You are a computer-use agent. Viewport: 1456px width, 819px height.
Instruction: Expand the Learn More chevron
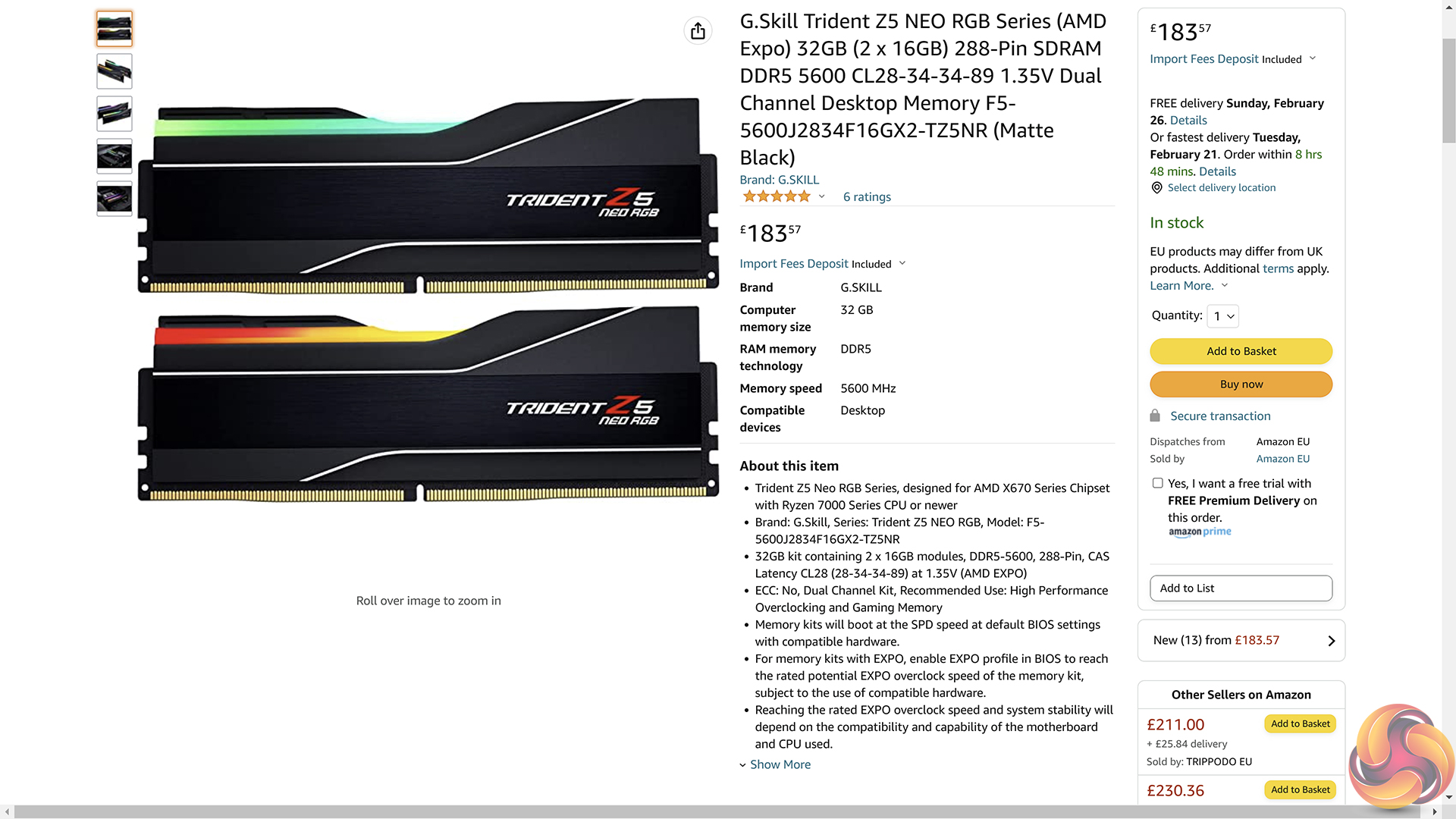1225,285
